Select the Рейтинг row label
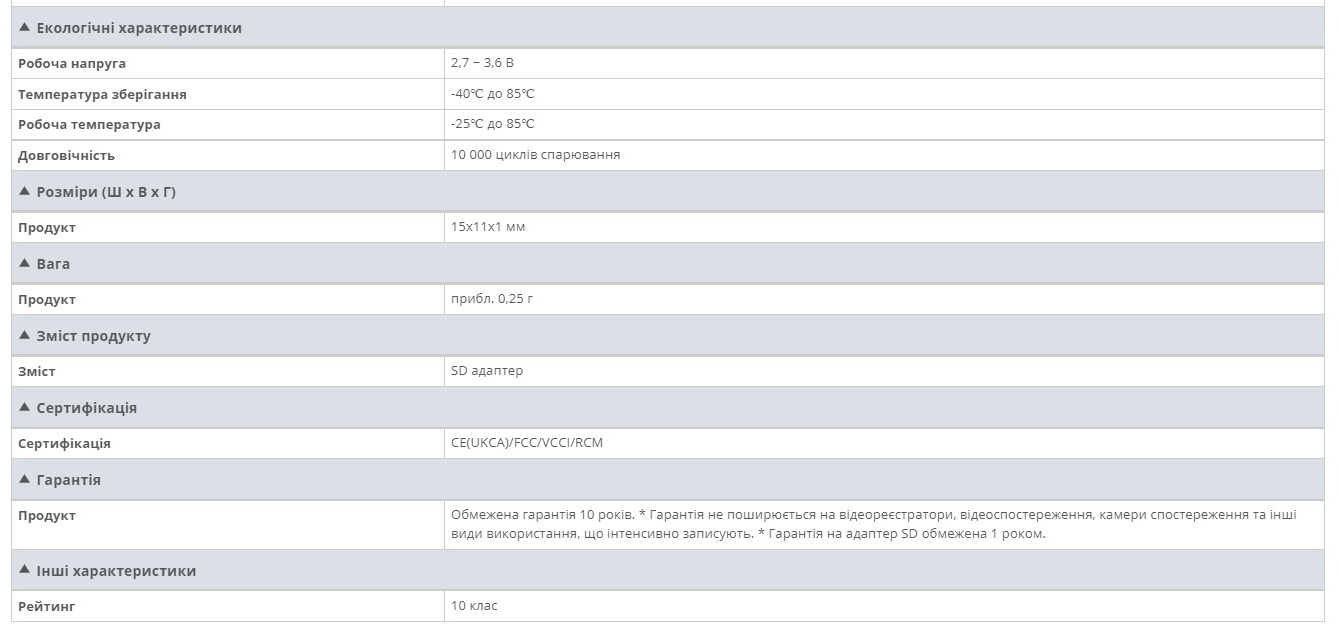Viewport: 1339px width, 636px height. click(x=46, y=607)
